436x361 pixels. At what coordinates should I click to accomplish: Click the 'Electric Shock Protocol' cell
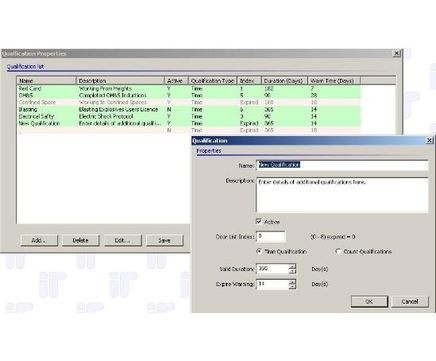click(x=106, y=116)
